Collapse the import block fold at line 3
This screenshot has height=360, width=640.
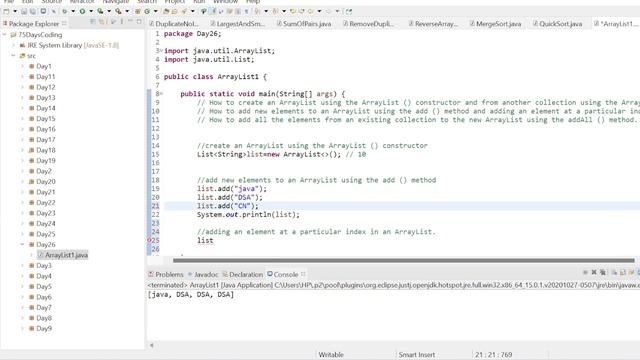(x=161, y=51)
